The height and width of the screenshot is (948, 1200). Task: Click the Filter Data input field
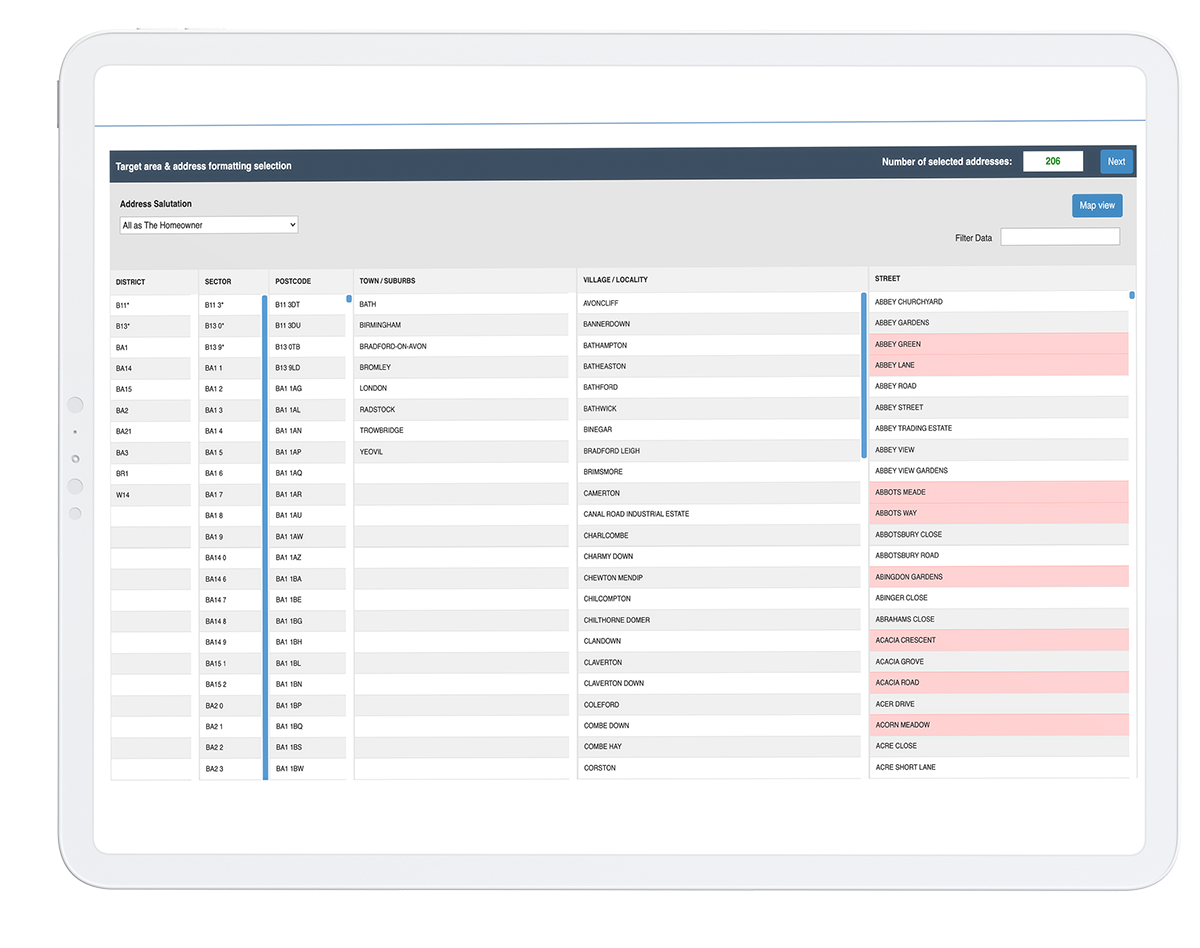(1059, 237)
